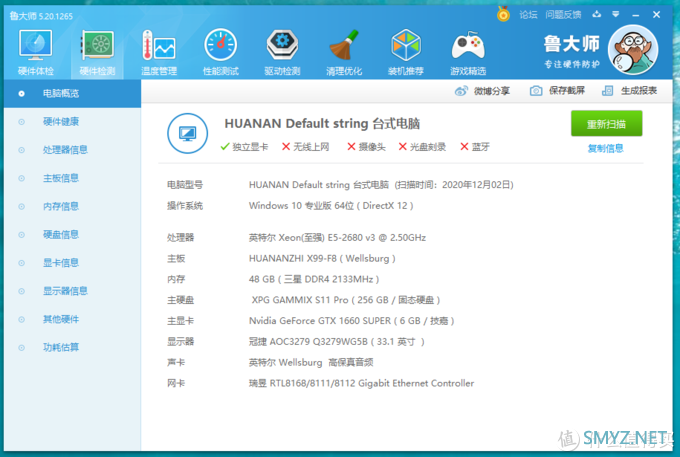The image size is (680, 457).
Task: Click the camera icon for 保存截屏
Action: (536, 91)
